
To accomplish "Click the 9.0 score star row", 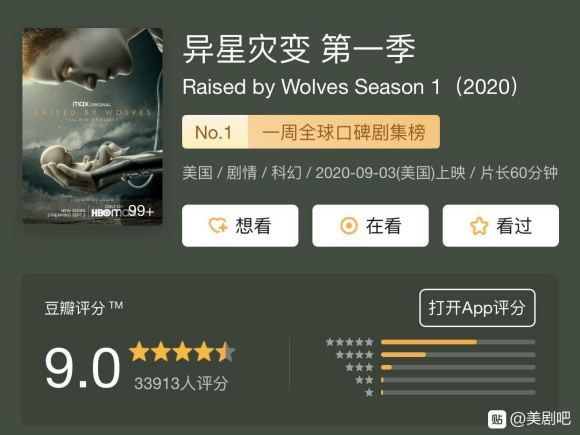I will click(182, 352).
